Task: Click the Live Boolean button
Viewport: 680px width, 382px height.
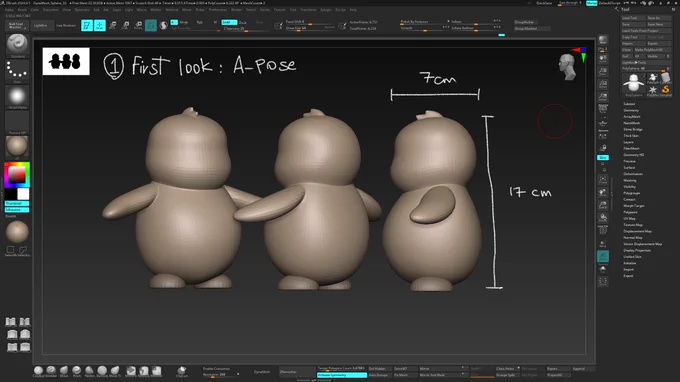Action: click(x=66, y=26)
